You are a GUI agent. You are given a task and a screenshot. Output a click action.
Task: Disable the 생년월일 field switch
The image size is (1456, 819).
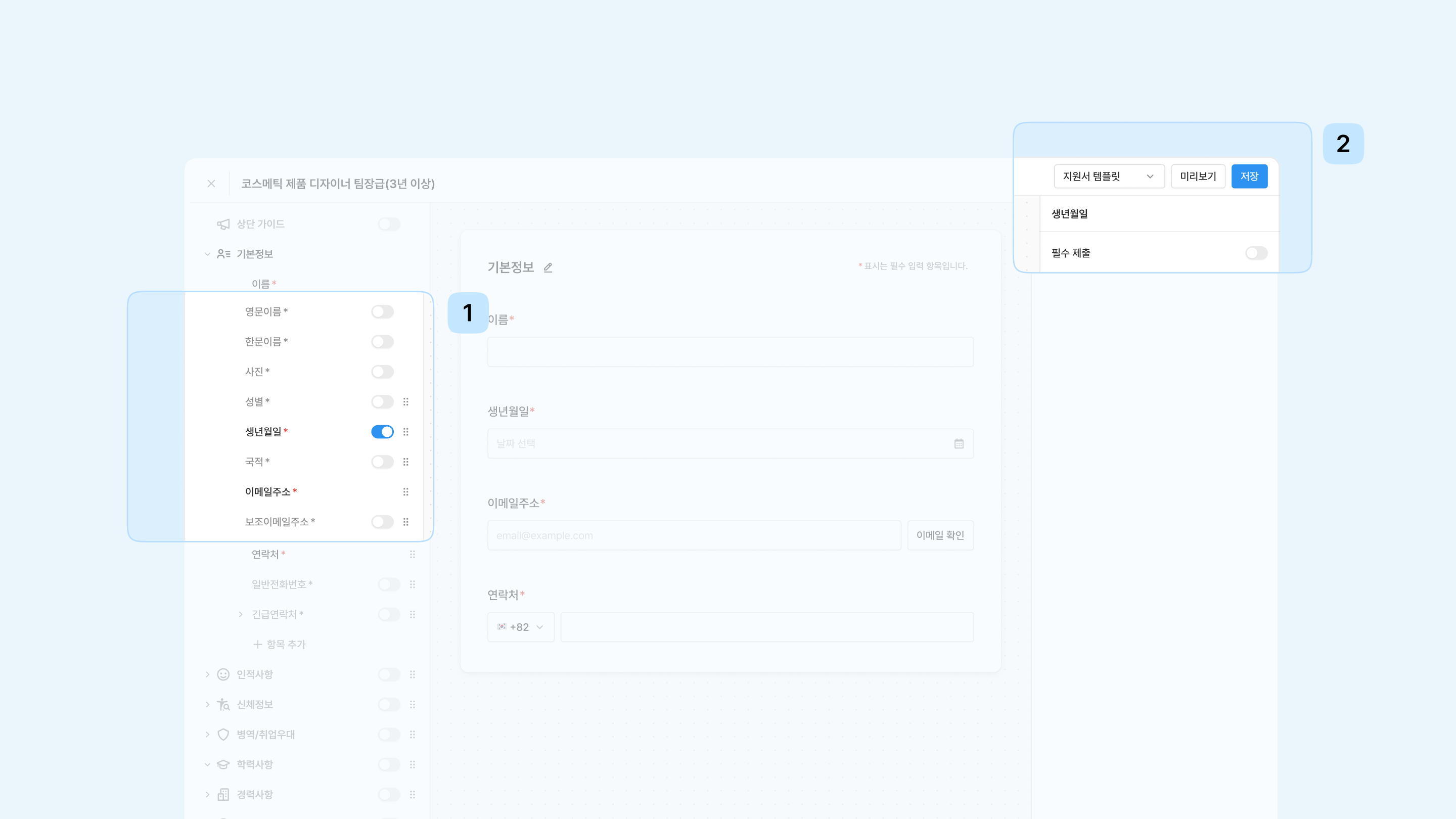pos(383,432)
